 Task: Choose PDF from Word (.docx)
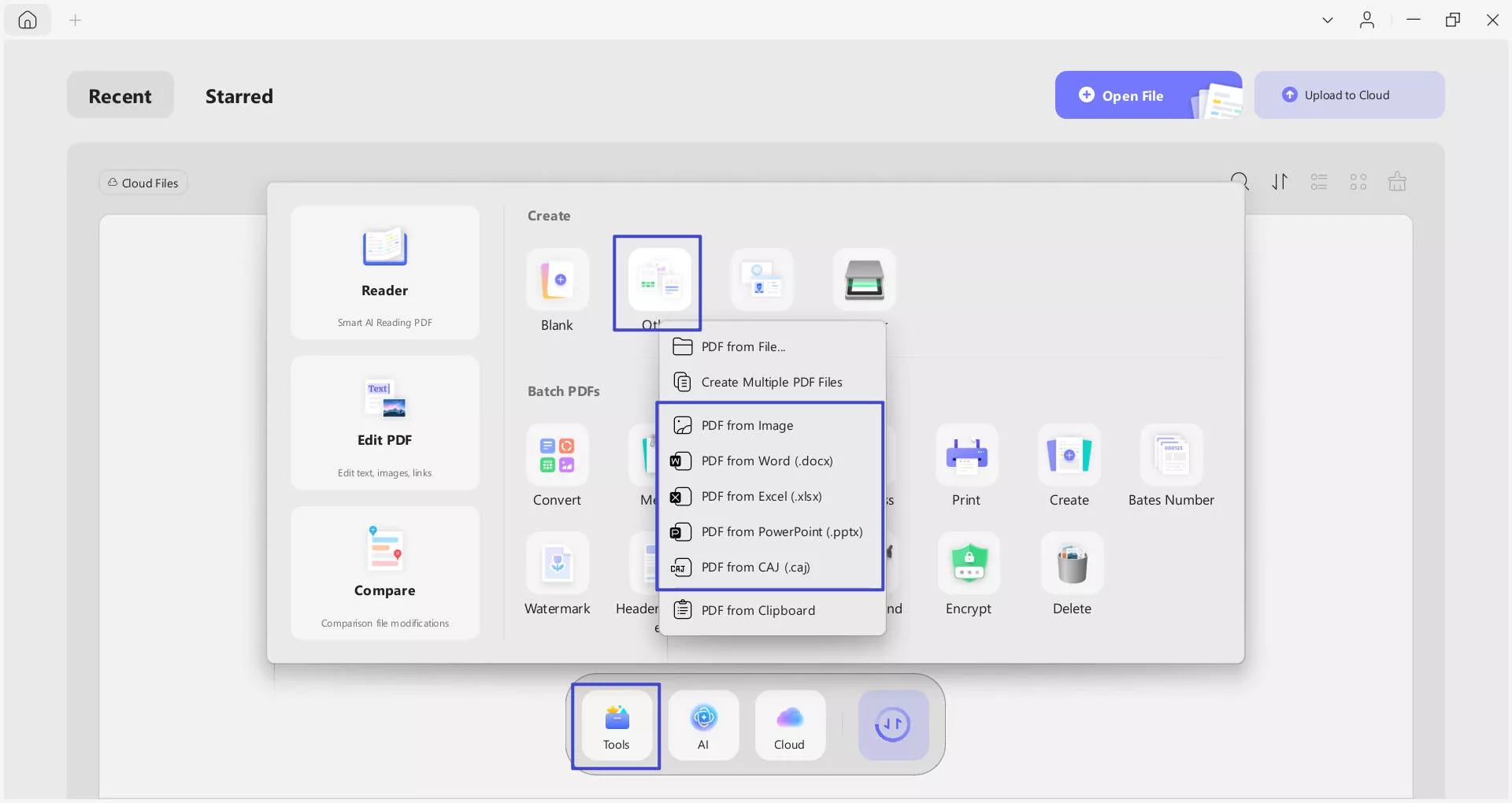click(766, 461)
